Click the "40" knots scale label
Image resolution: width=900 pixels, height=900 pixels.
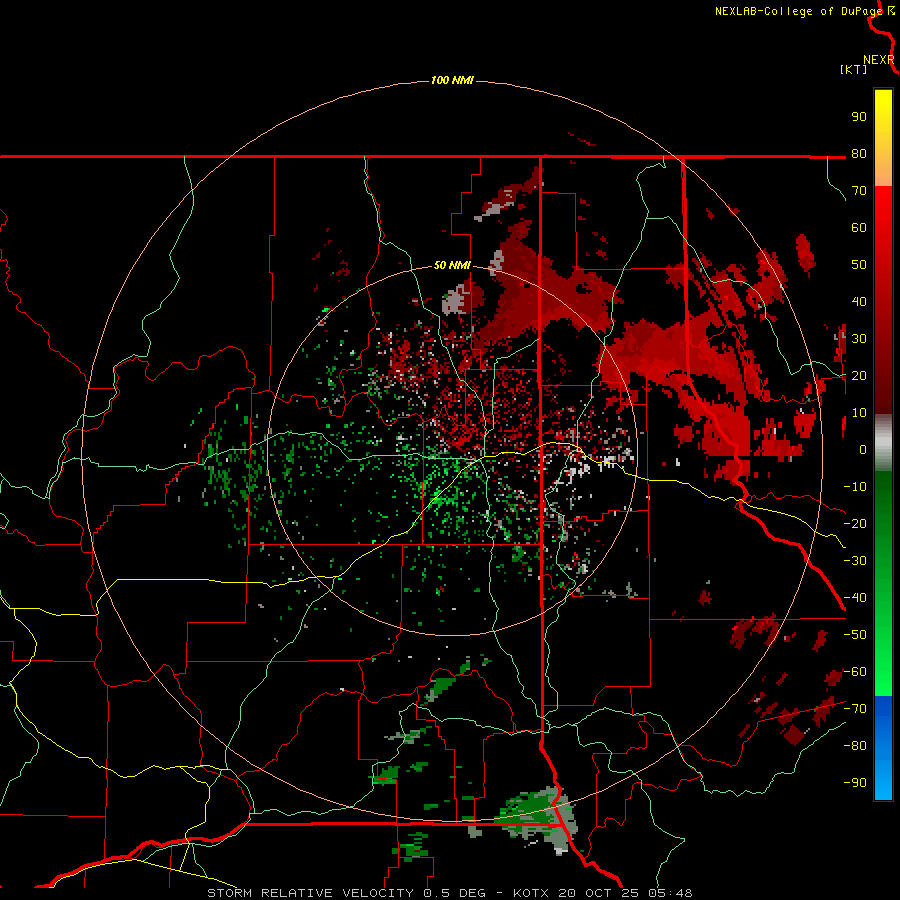tap(859, 301)
